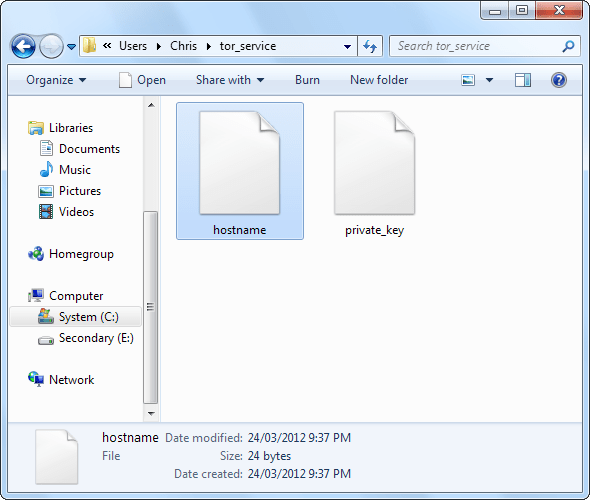This screenshot has width=590, height=500.
Task: Click the change view icon in toolbar
Action: tap(468, 80)
